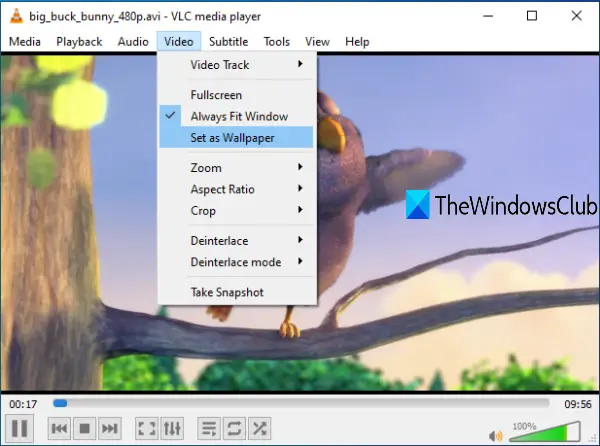Image resolution: width=600 pixels, height=446 pixels.
Task: Expand the Video Track submenu
Action: click(x=236, y=65)
